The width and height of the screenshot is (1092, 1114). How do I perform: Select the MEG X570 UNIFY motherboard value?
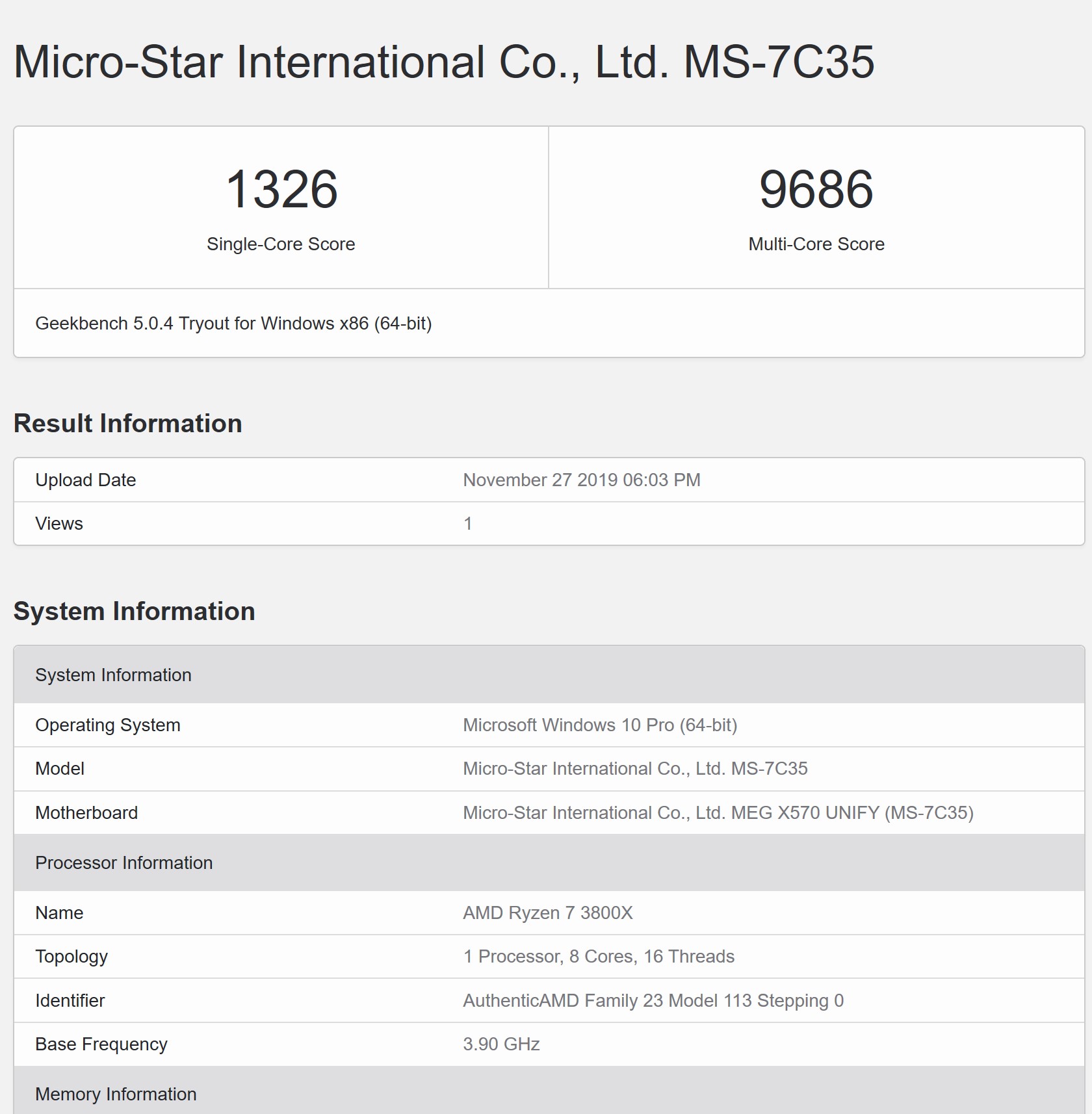tap(718, 813)
